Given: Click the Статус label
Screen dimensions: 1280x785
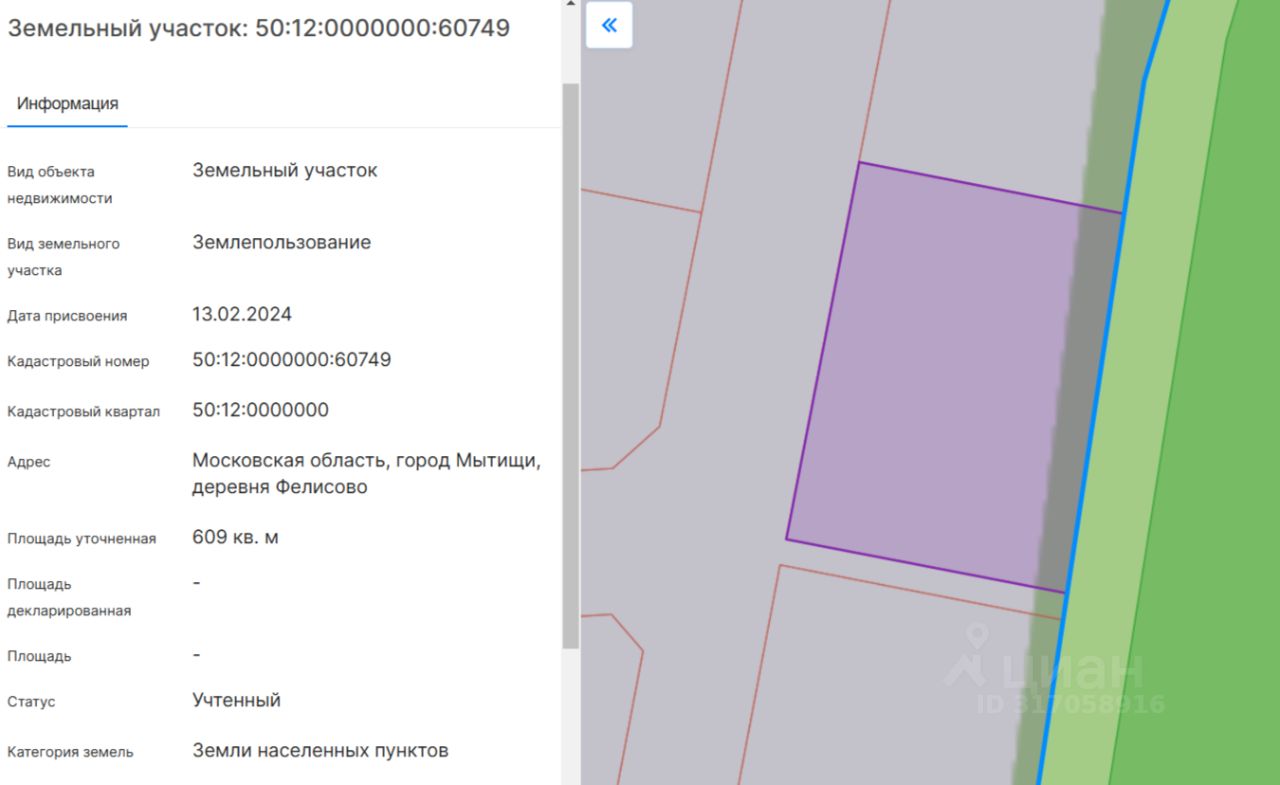Looking at the screenshot, I should (x=31, y=701).
